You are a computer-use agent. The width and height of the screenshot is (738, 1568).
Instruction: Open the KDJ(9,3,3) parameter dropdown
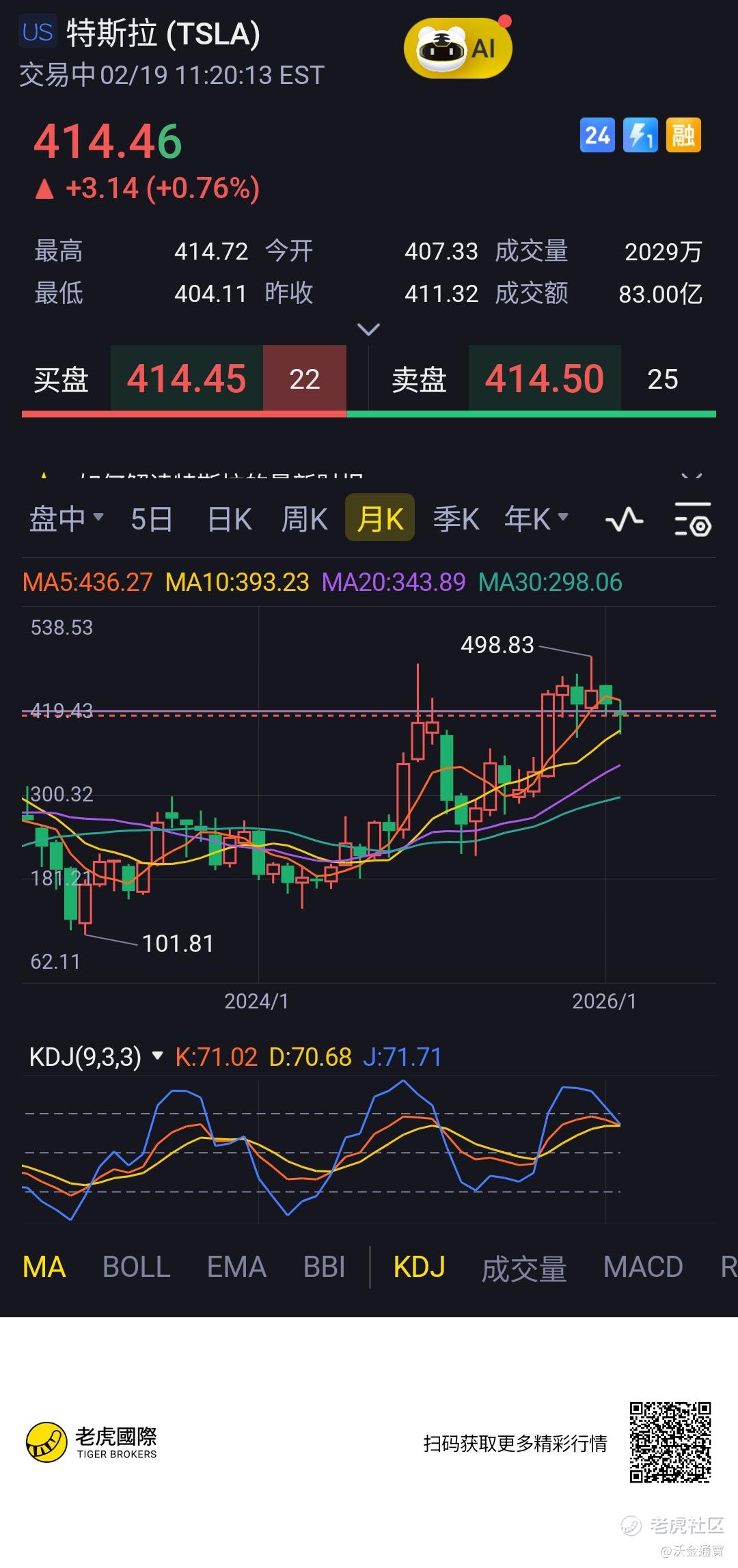[x=96, y=1057]
